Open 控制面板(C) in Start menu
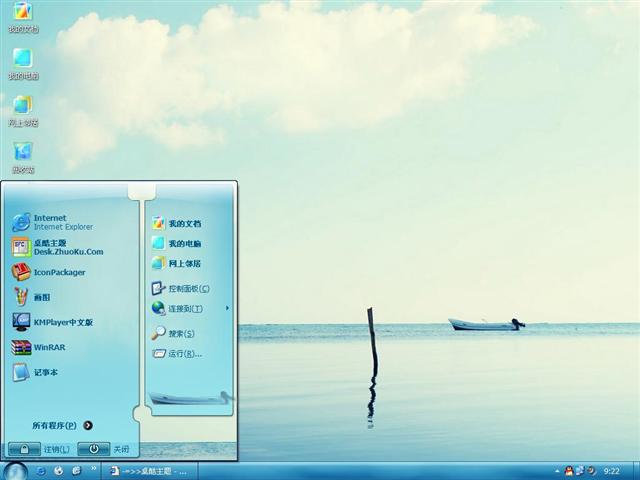 point(187,288)
